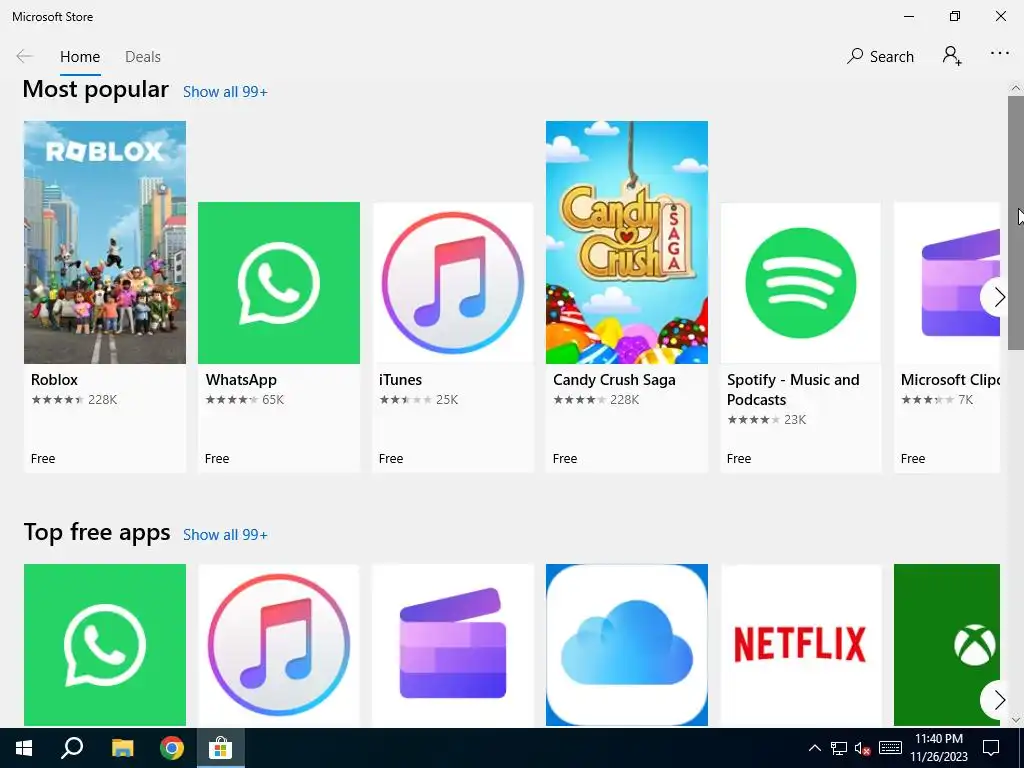Open File Explorer from taskbar

tap(122, 748)
